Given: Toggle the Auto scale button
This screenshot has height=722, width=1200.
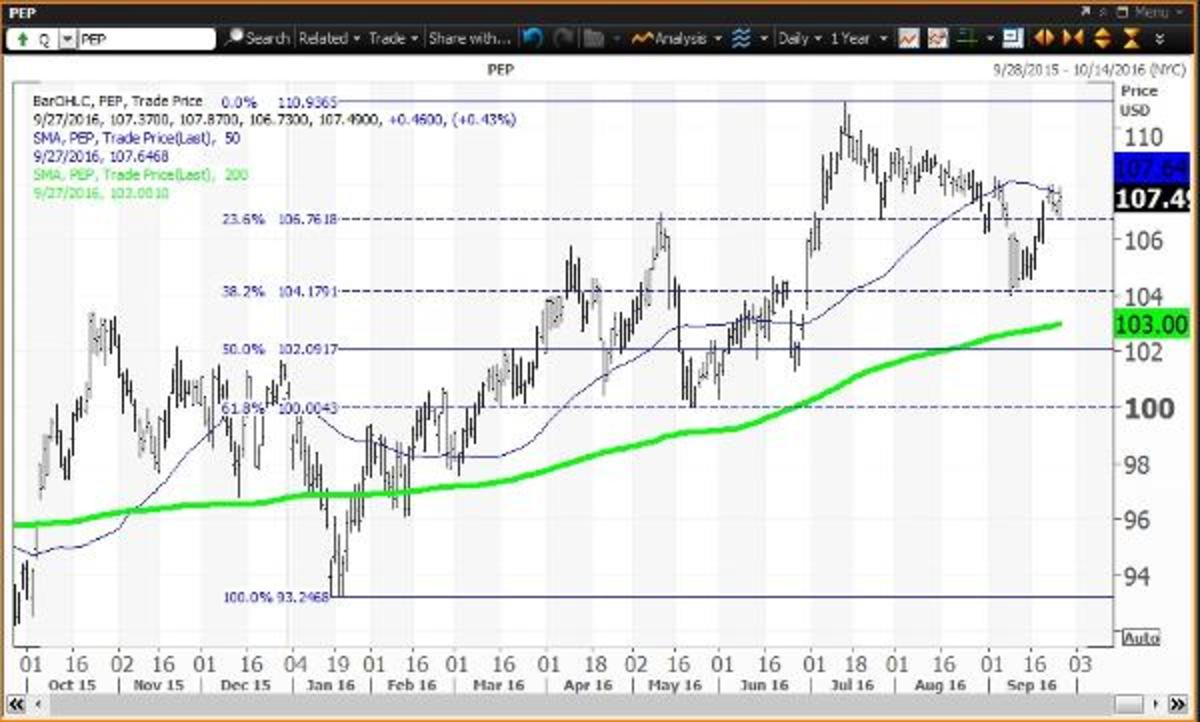Looking at the screenshot, I should point(1140,637).
